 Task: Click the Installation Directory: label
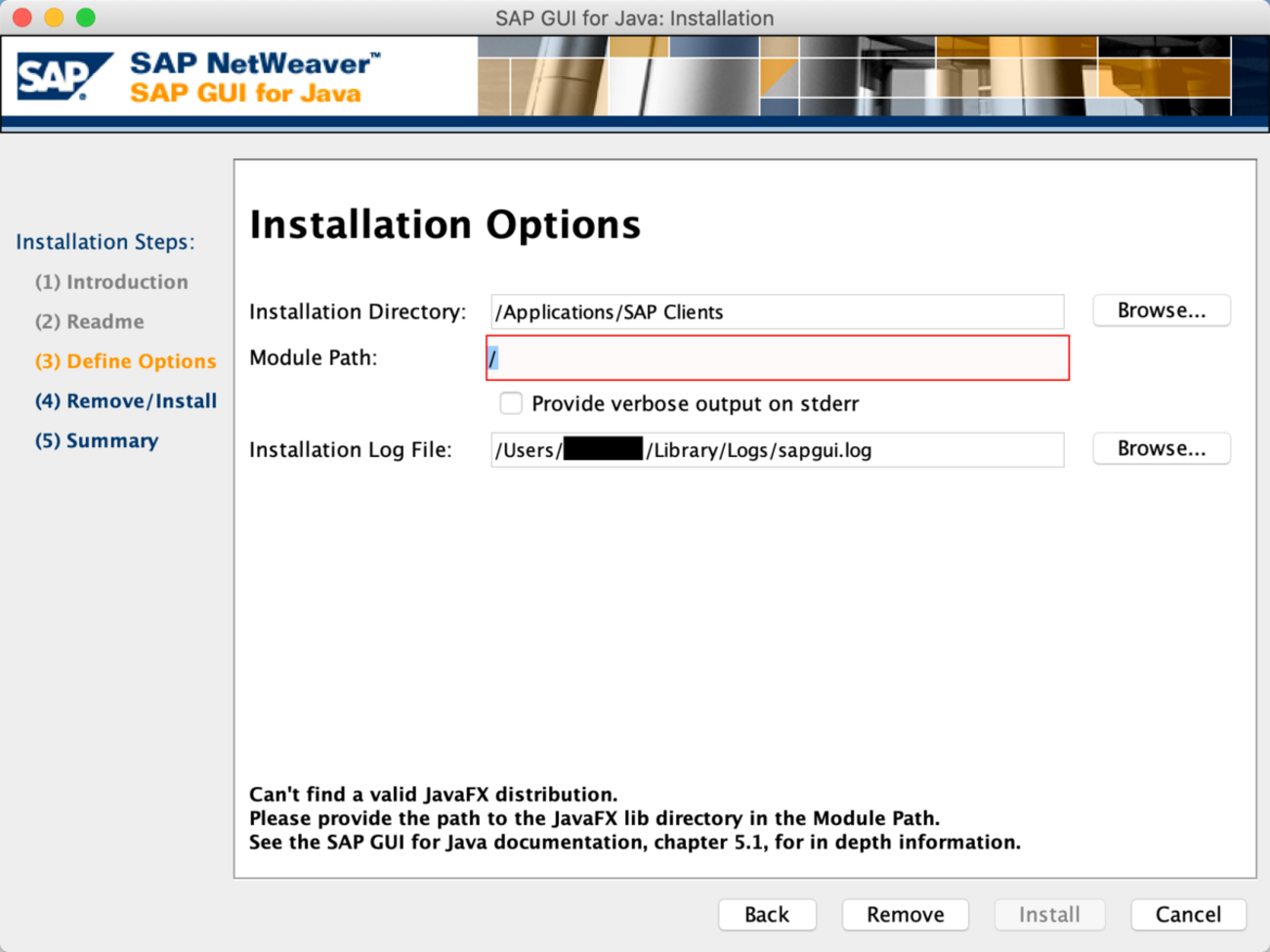tap(358, 311)
